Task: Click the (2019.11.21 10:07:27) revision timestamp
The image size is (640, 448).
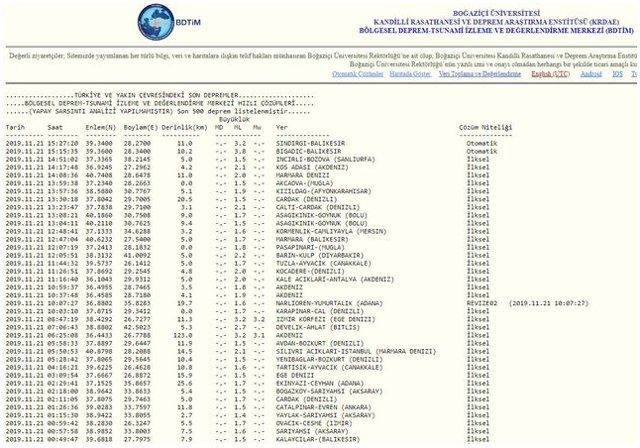Action: tap(549, 303)
